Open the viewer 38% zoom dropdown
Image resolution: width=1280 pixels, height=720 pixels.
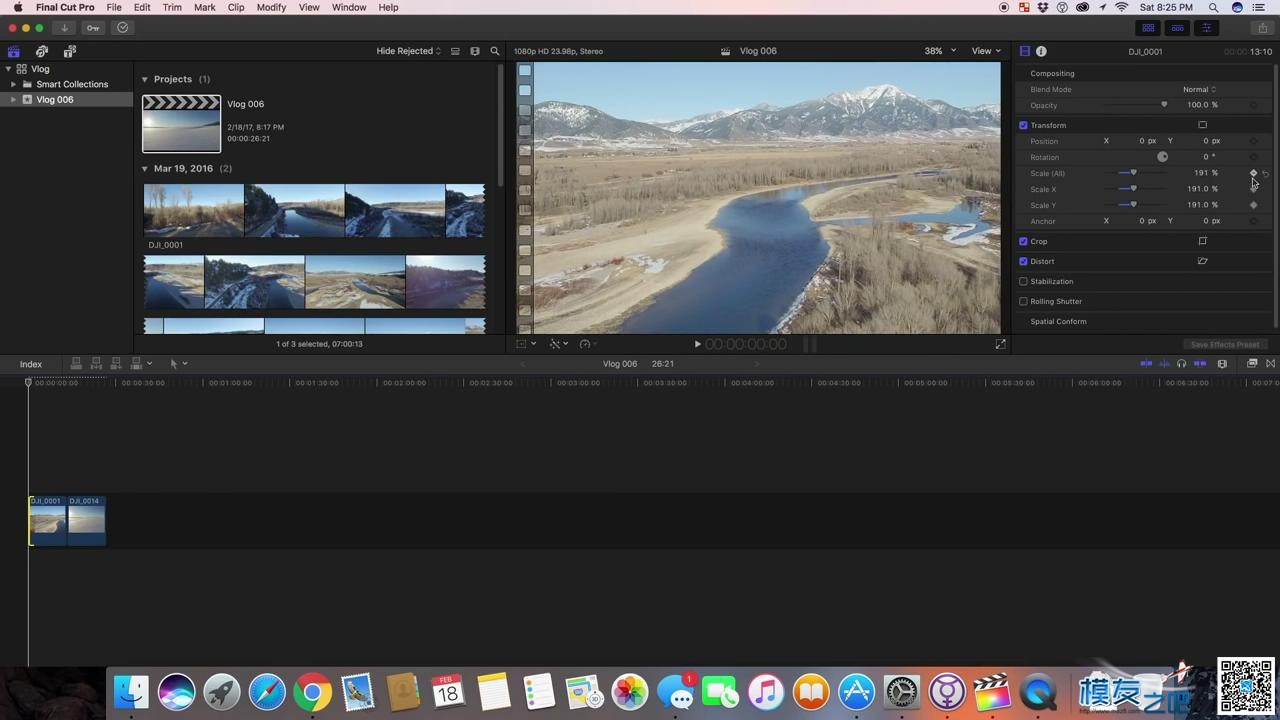tap(939, 51)
